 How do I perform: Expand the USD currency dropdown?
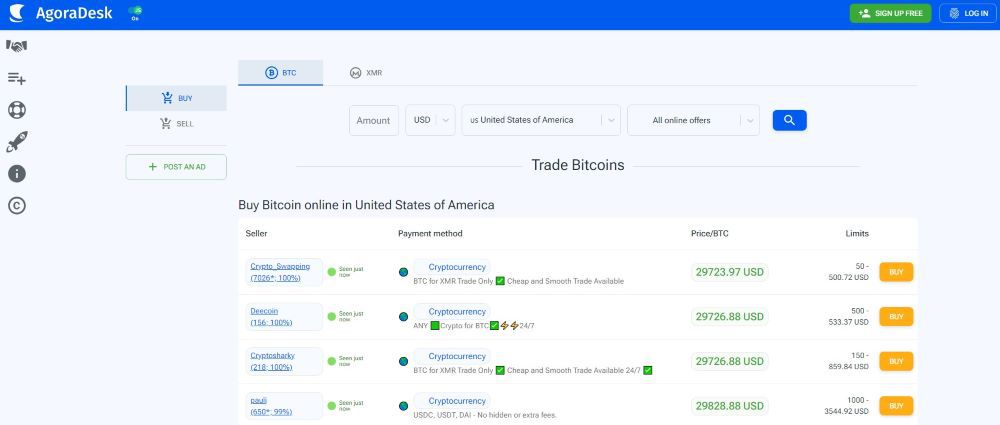click(x=430, y=120)
